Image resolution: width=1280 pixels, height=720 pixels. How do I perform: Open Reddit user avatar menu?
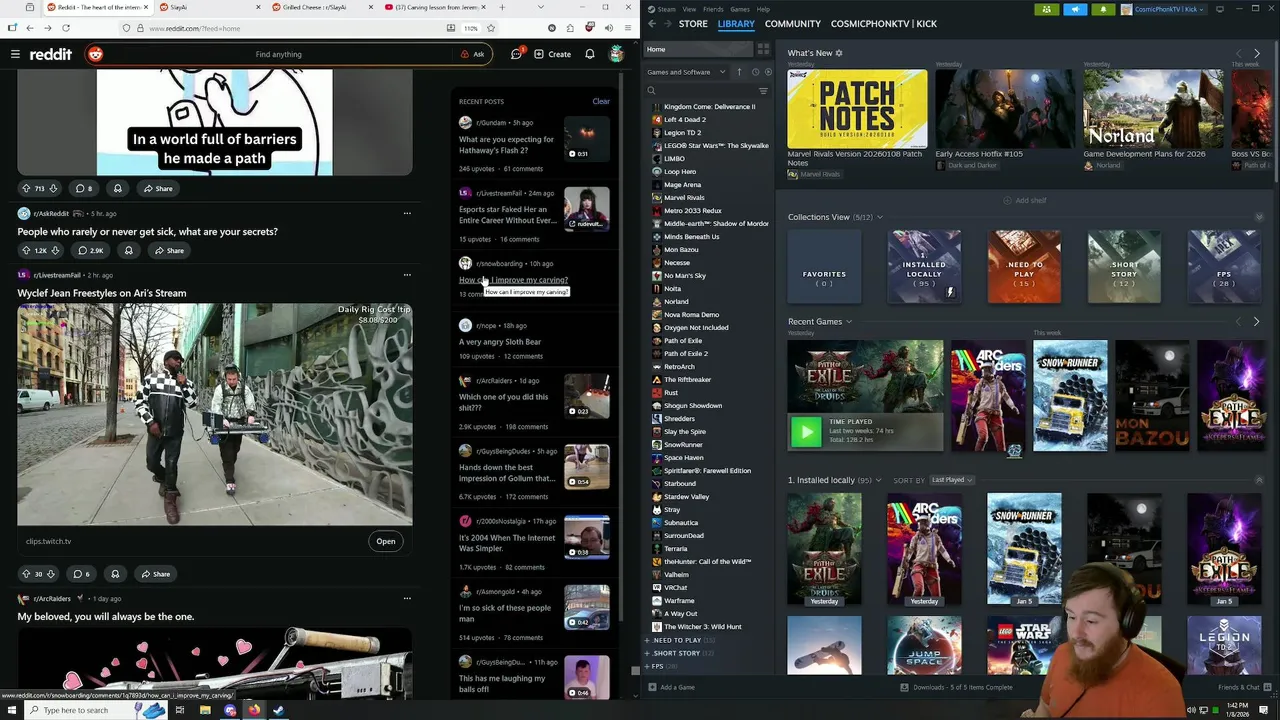pyautogui.click(x=617, y=54)
